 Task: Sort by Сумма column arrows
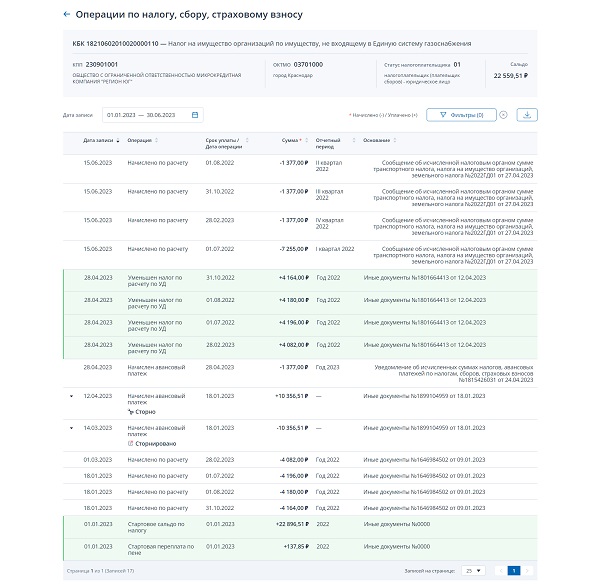(304, 141)
